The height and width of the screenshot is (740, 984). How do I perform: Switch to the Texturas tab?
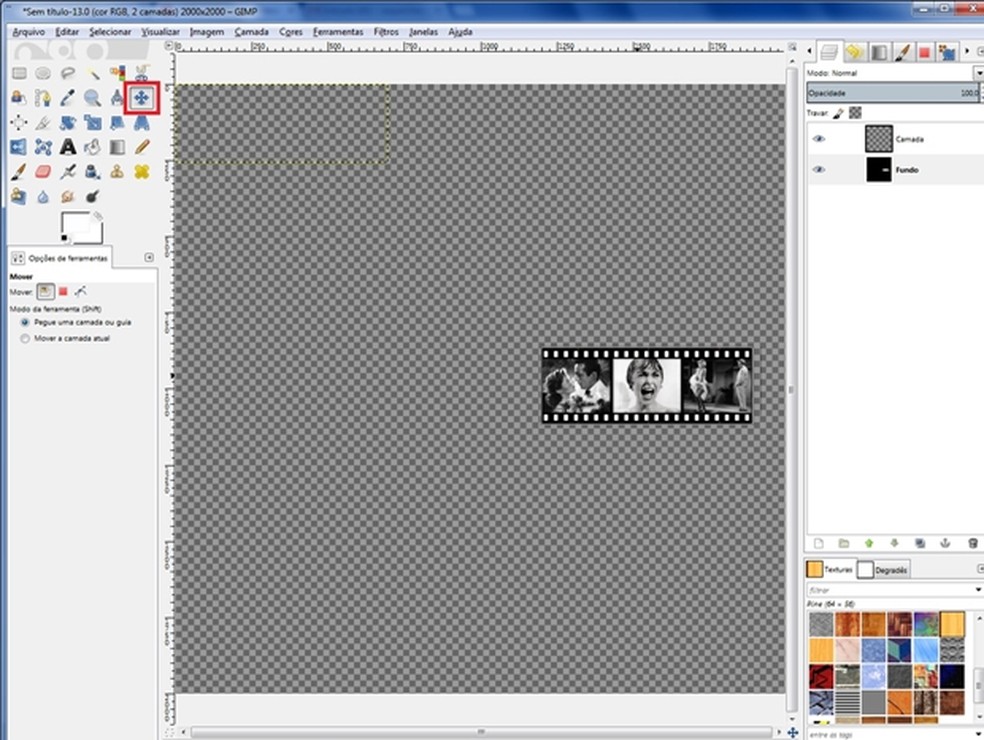(x=830, y=569)
